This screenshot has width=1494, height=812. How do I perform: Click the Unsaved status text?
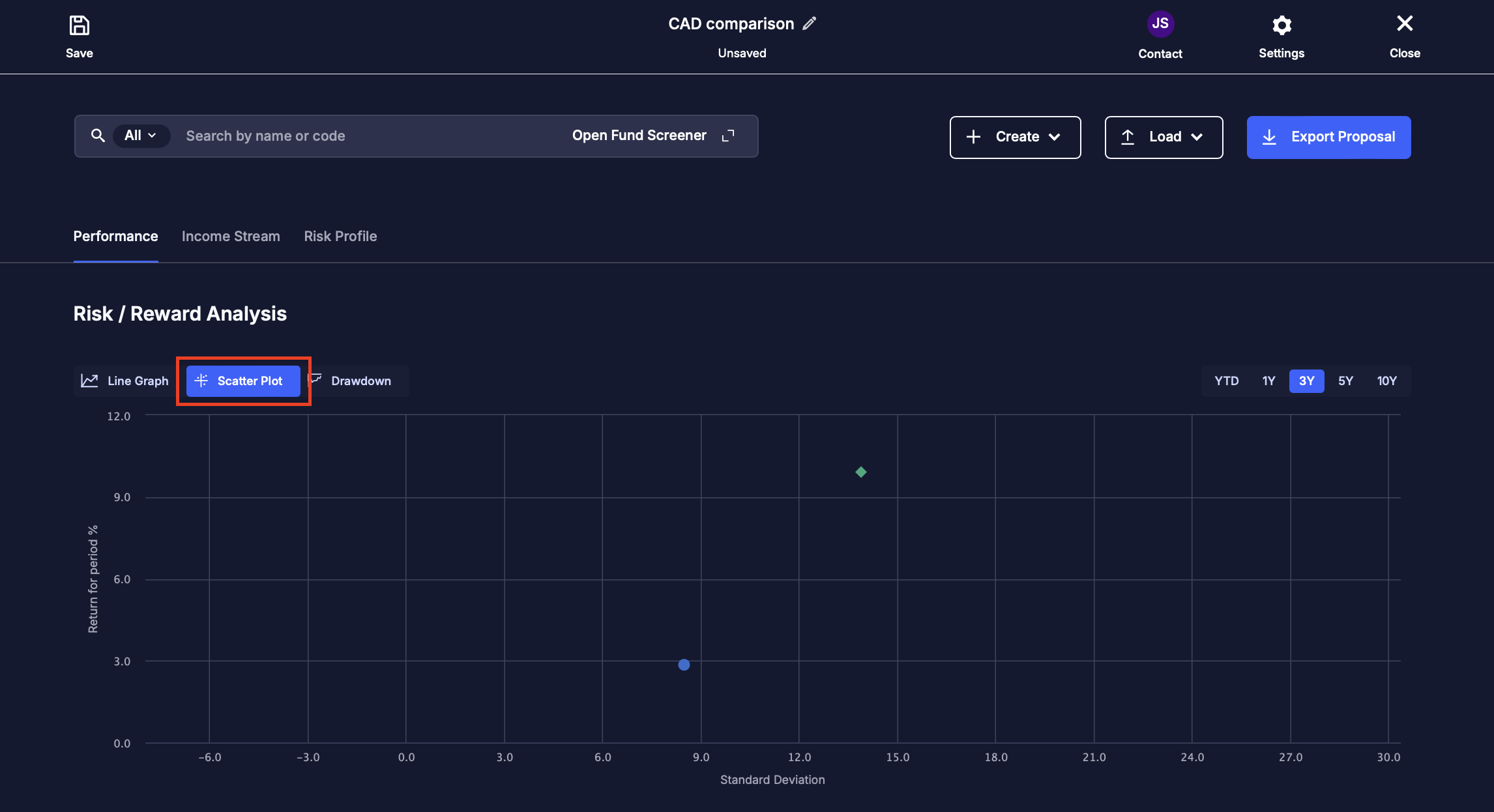point(742,53)
